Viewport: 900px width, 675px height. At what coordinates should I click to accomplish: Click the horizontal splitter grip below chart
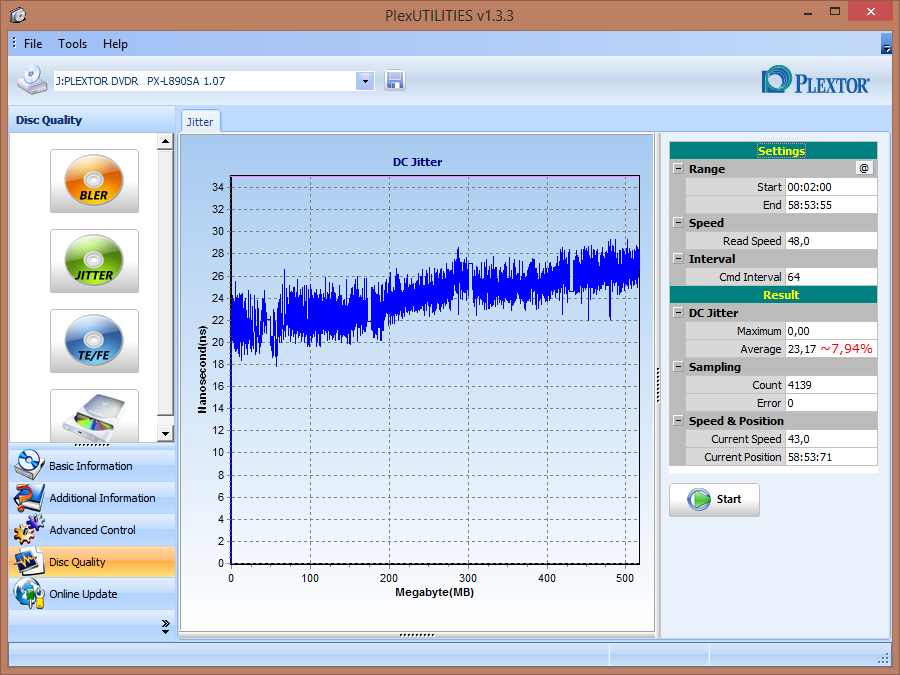417,635
